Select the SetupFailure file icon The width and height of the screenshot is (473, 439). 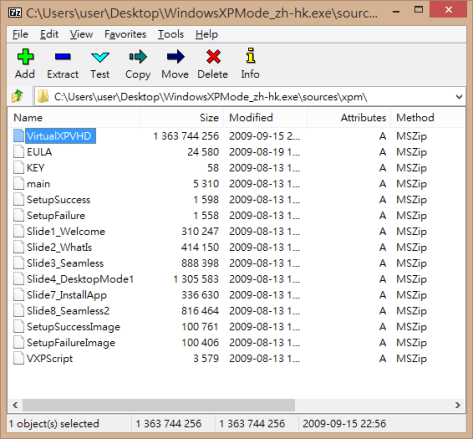click(x=19, y=215)
